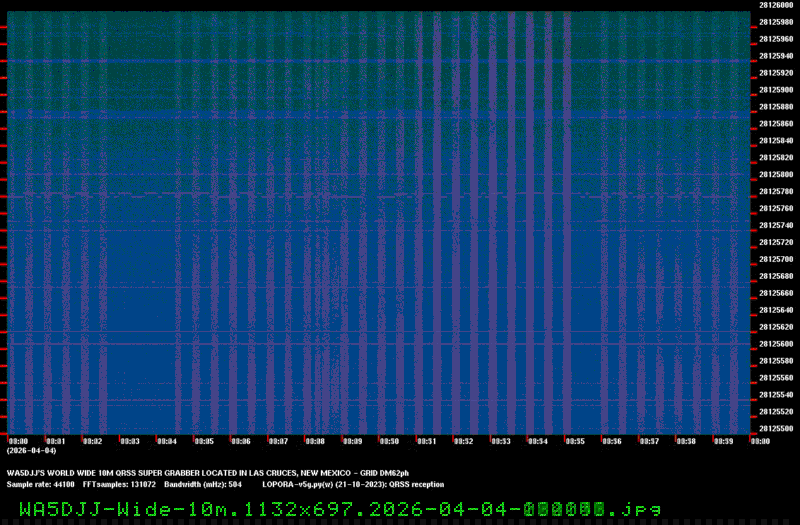
Task: Select the 00:10 time axis label
Action: tap(389, 441)
